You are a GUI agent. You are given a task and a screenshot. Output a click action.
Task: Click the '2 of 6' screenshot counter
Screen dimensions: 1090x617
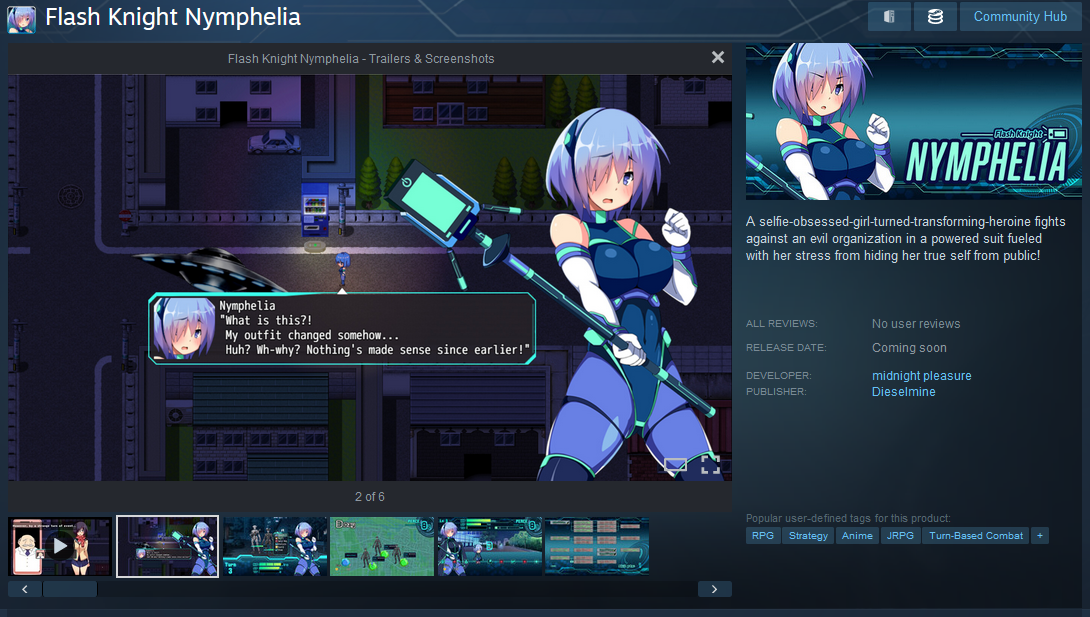click(370, 497)
